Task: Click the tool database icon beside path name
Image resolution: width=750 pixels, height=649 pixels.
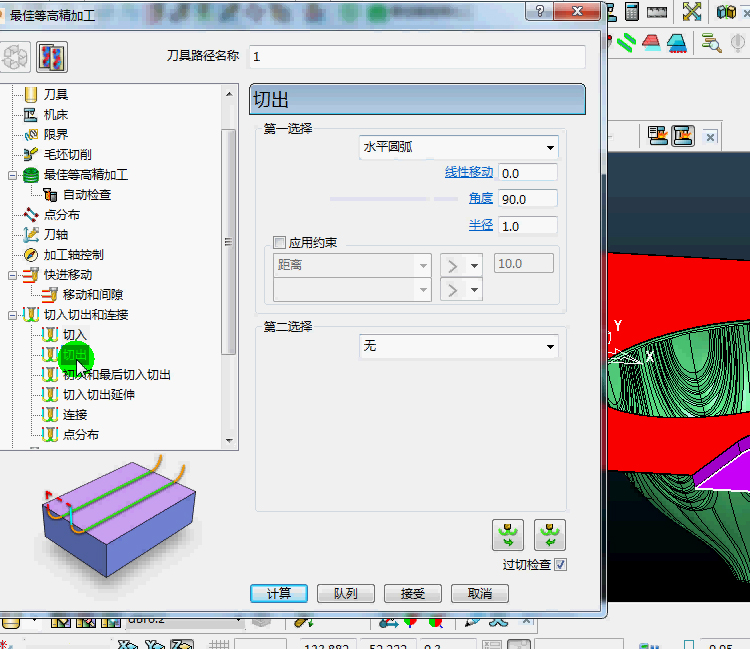Action: click(52, 57)
